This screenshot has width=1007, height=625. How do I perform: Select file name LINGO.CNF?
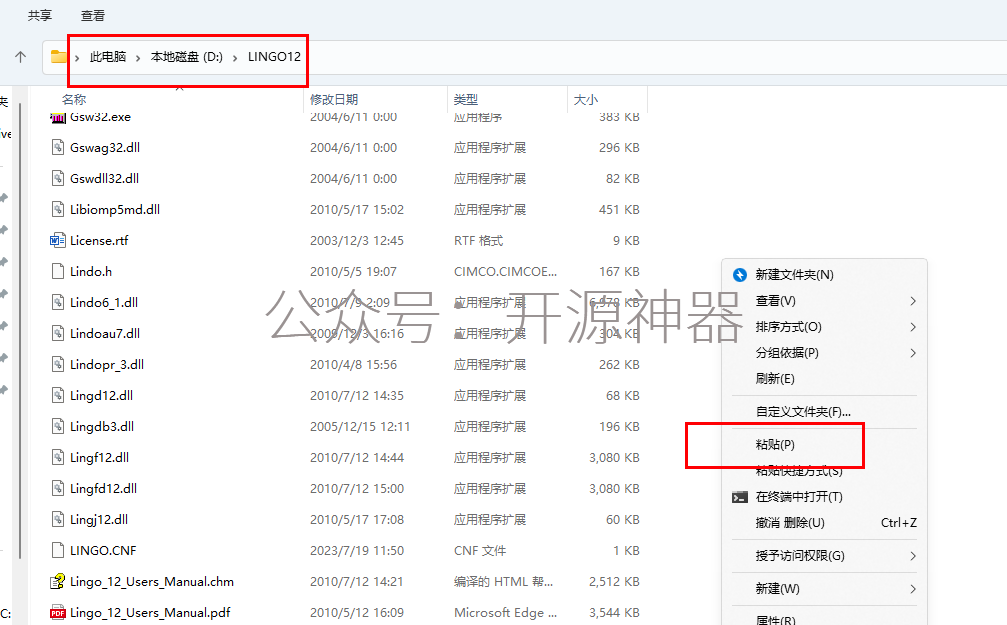(x=103, y=550)
